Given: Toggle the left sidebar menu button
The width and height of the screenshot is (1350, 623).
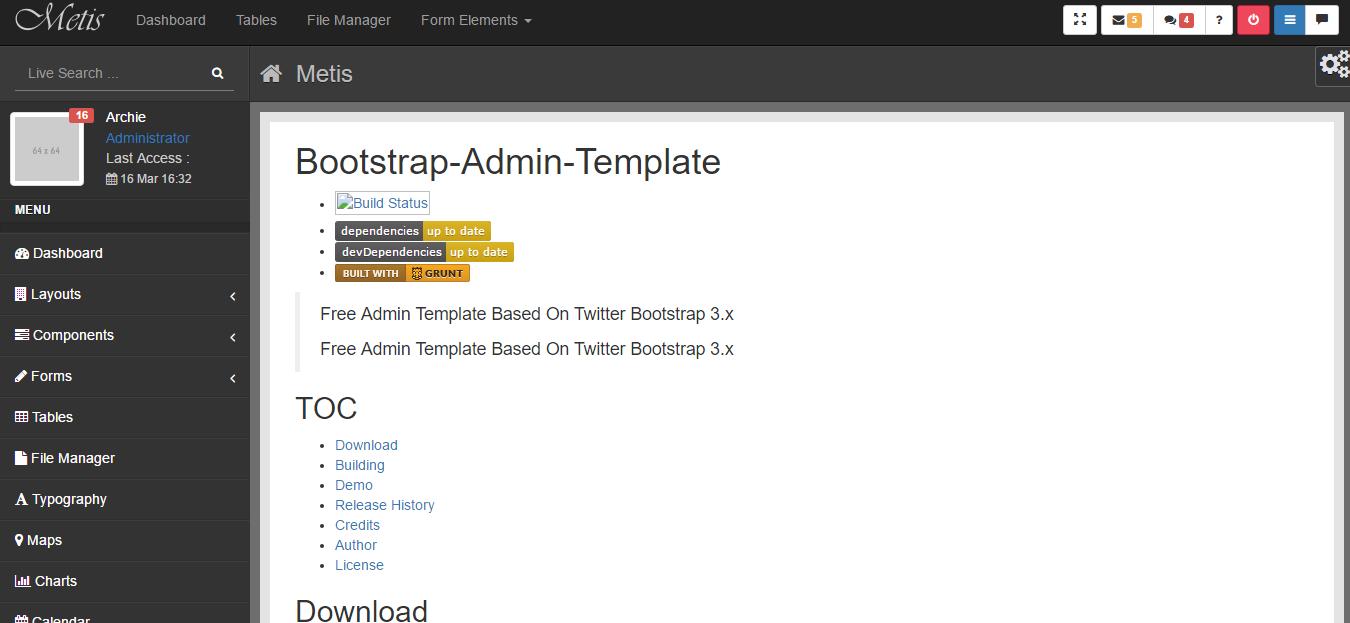Looking at the screenshot, I should point(1290,20).
